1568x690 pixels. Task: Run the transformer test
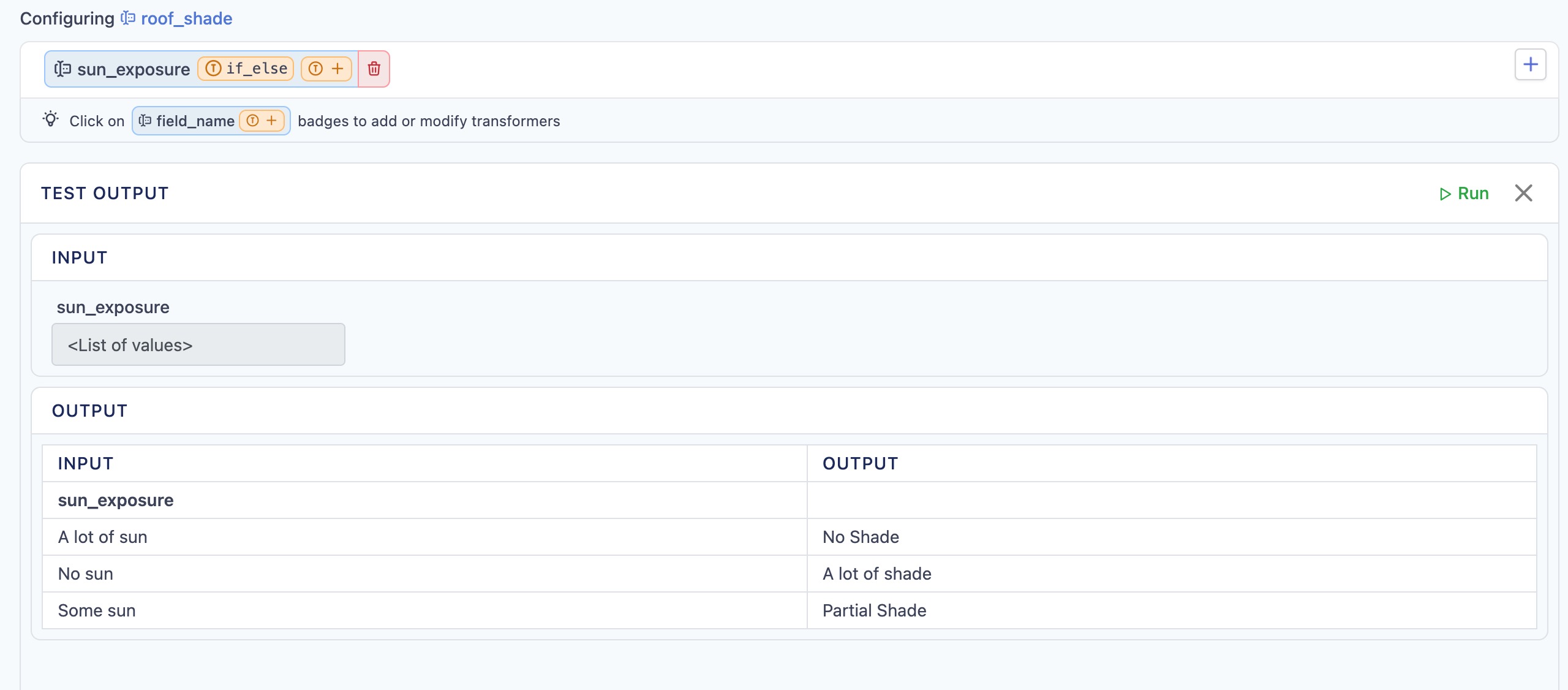(x=1464, y=194)
